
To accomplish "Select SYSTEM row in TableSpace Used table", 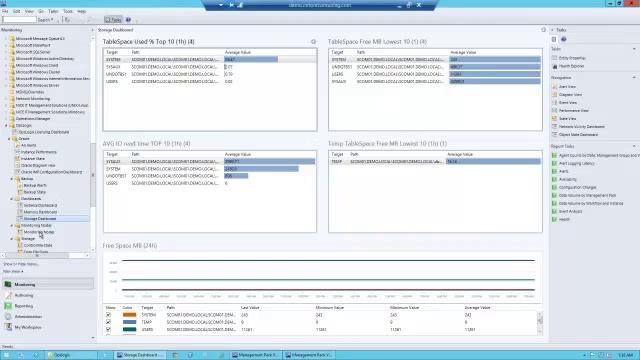I will tap(210, 60).
